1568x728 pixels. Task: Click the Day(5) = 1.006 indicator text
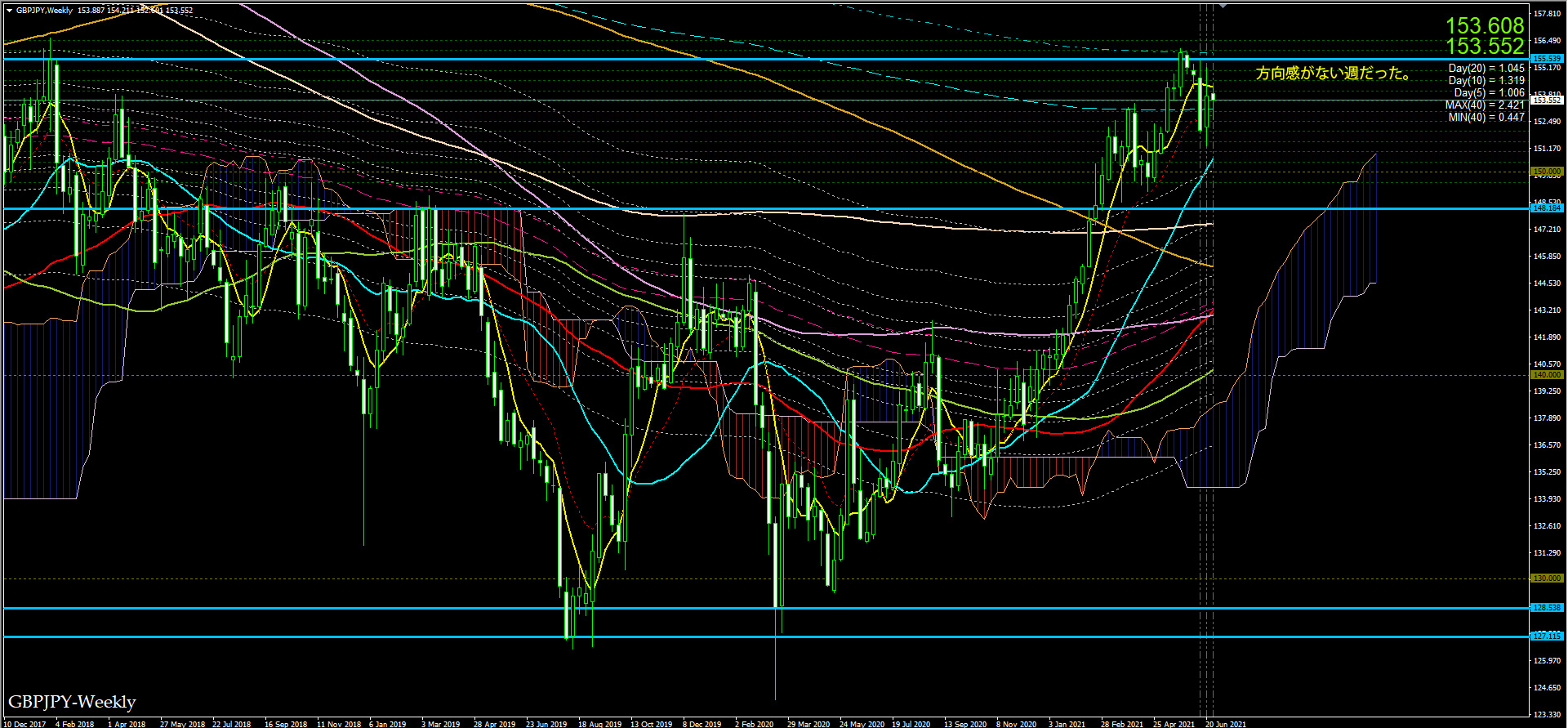pos(1489,93)
